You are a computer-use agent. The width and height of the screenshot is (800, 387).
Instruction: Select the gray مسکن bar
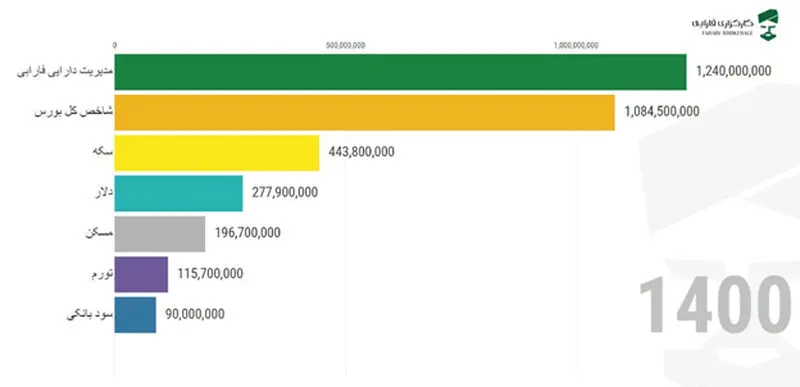point(160,234)
